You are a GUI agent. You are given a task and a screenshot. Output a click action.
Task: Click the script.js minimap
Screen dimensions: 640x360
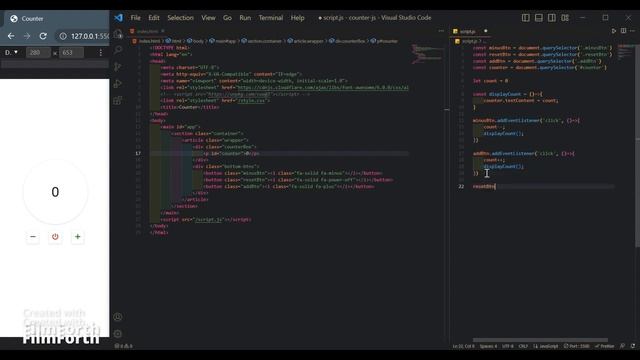[x=626, y=51]
